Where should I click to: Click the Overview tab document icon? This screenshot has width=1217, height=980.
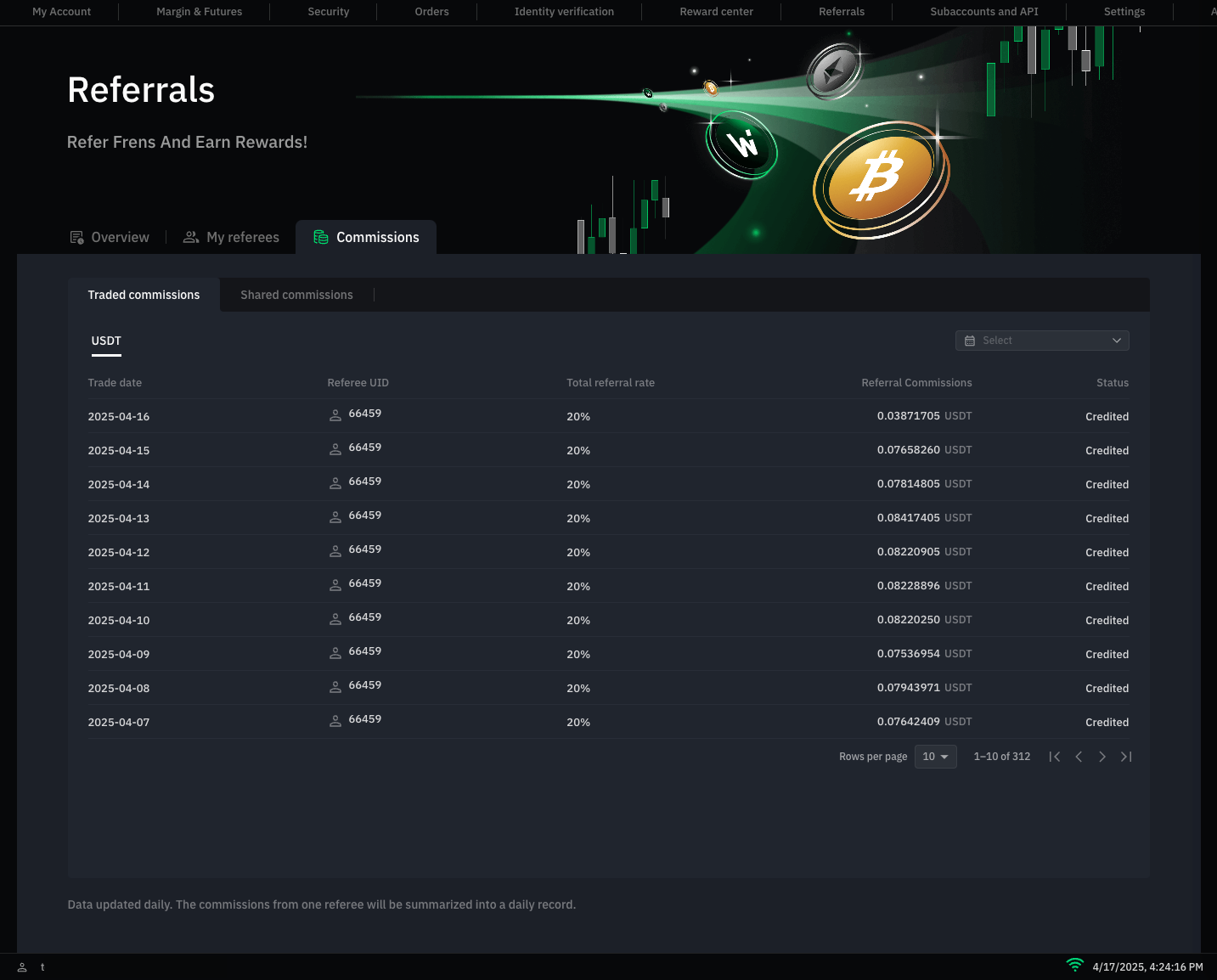[x=76, y=238]
